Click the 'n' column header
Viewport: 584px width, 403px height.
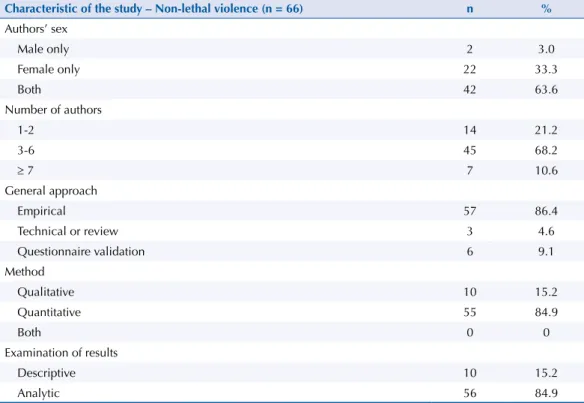point(470,9)
